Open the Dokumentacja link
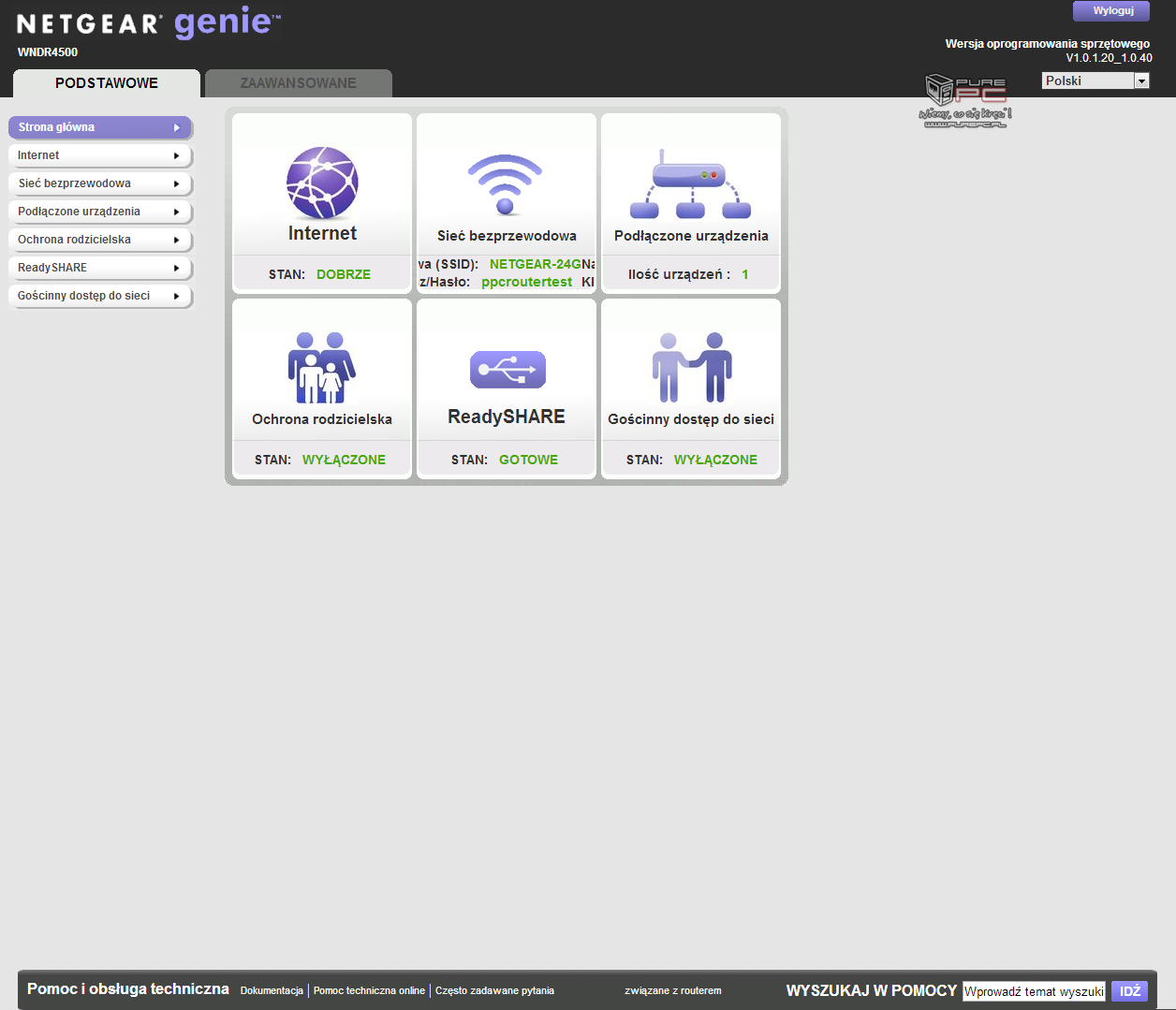 (x=272, y=990)
